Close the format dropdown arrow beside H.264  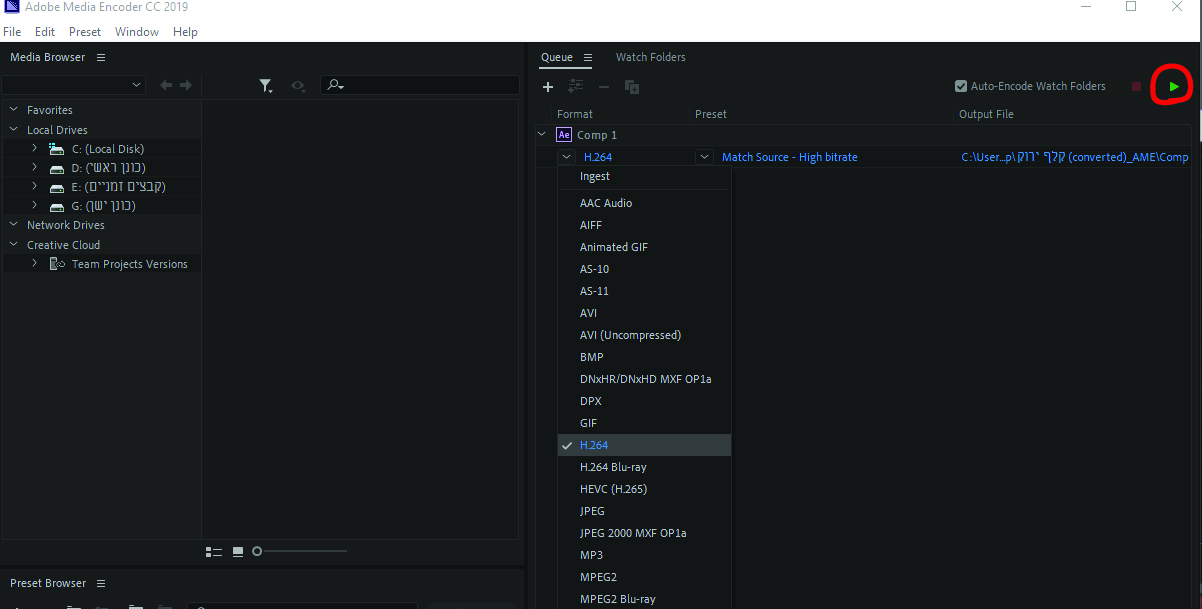pyautogui.click(x=567, y=157)
